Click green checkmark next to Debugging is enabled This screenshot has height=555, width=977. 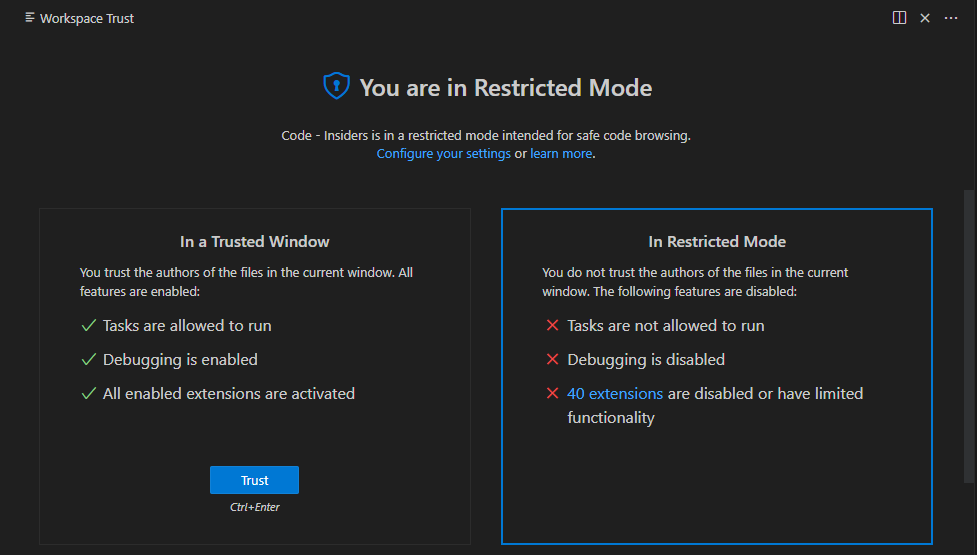point(88,360)
